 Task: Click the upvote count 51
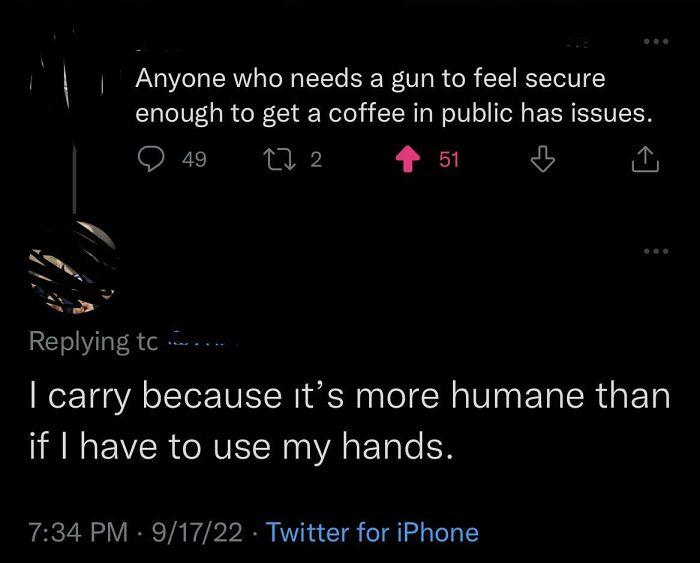click(449, 159)
